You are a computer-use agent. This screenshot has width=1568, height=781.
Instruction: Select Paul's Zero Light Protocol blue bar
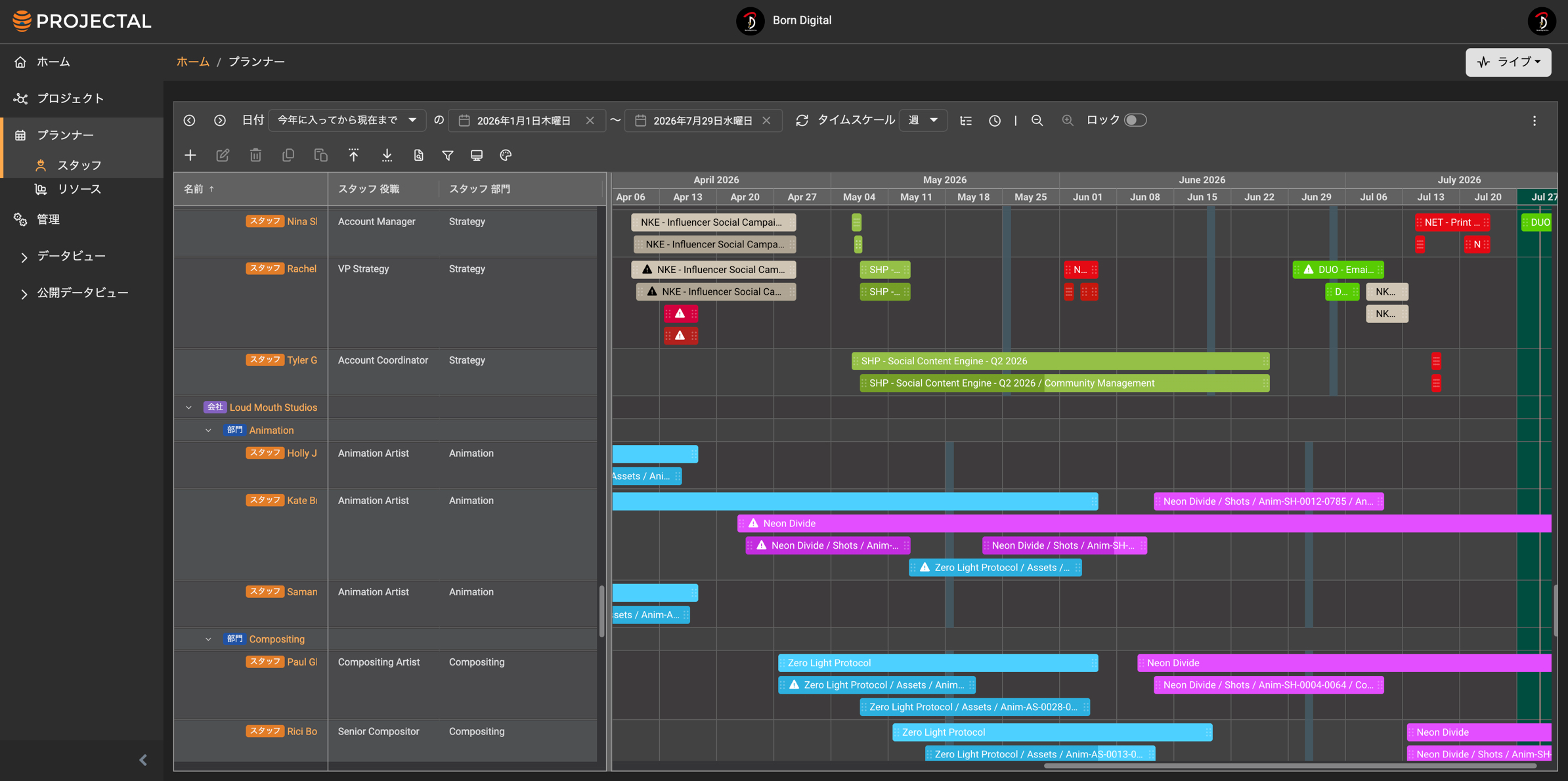coord(938,663)
